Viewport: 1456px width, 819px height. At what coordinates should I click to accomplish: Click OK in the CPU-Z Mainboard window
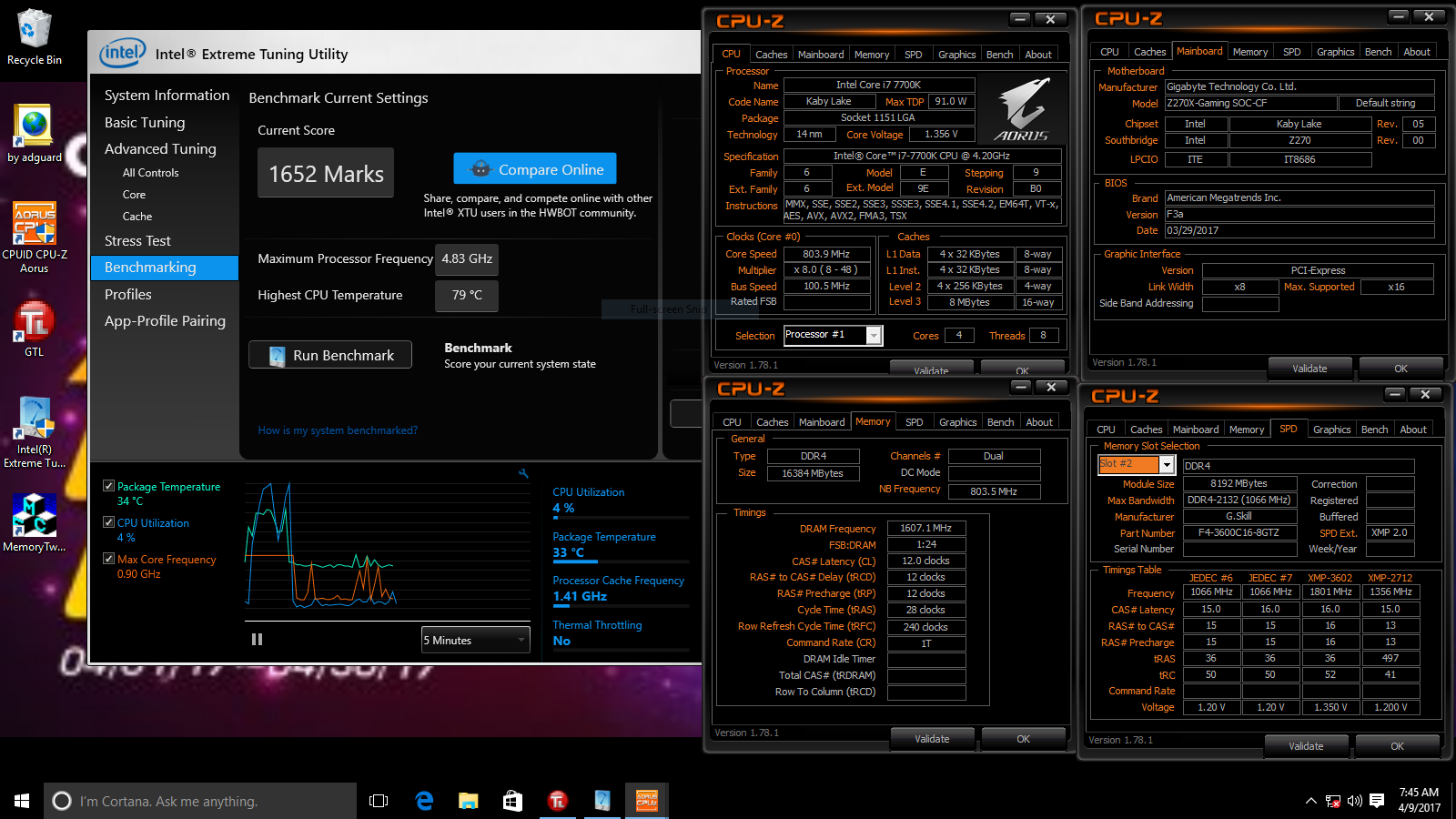(1400, 369)
